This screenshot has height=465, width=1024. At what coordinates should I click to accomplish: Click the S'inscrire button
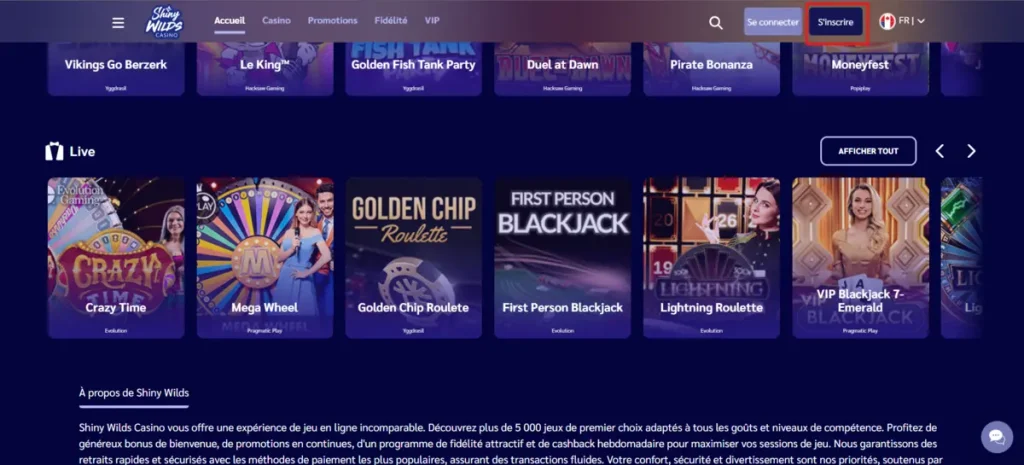click(x=835, y=22)
